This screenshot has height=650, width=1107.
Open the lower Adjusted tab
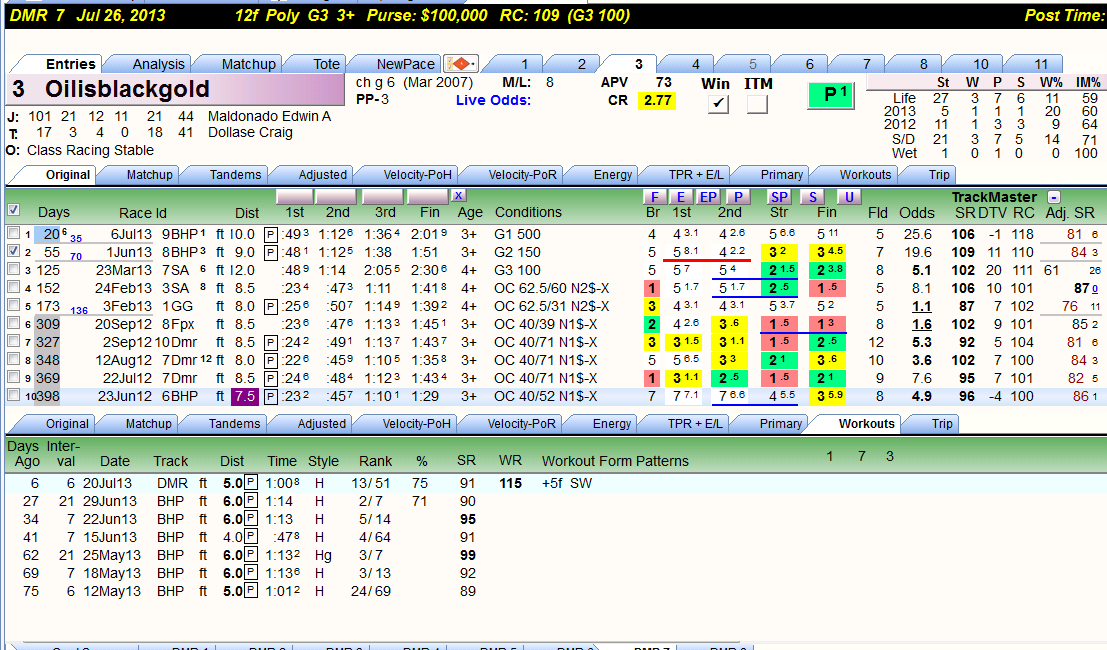[x=321, y=424]
